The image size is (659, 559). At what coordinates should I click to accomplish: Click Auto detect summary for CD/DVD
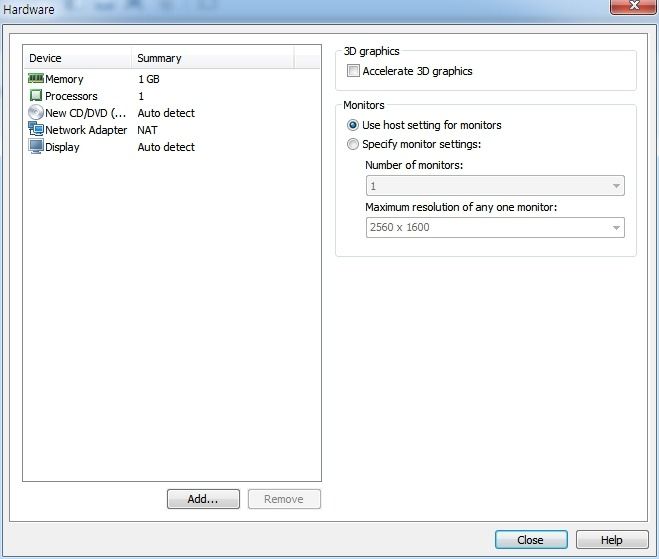[x=166, y=113]
